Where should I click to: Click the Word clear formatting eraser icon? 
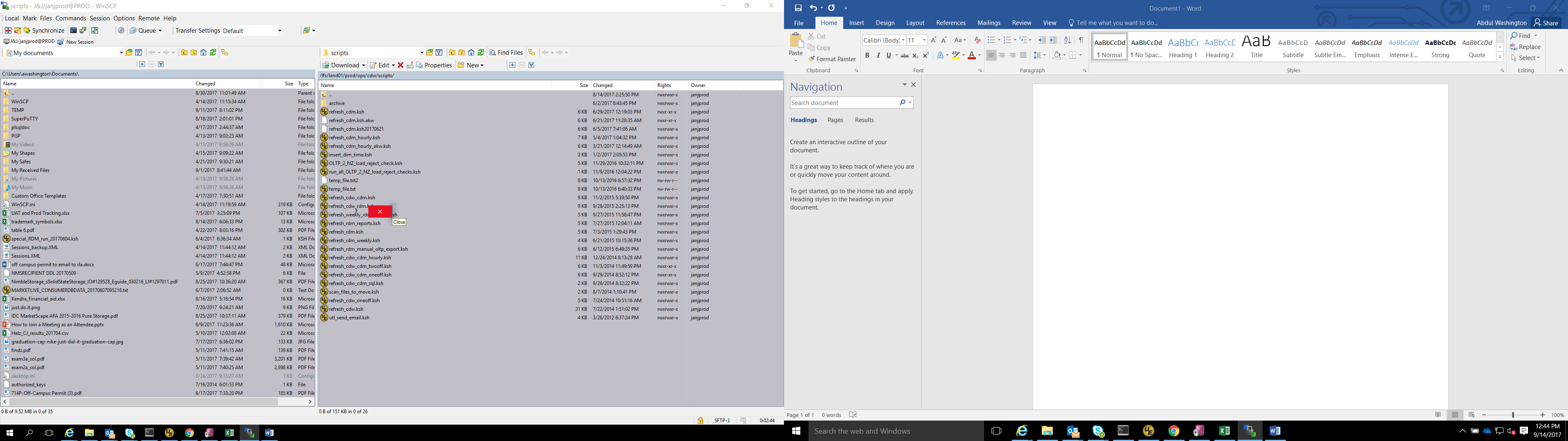977,40
